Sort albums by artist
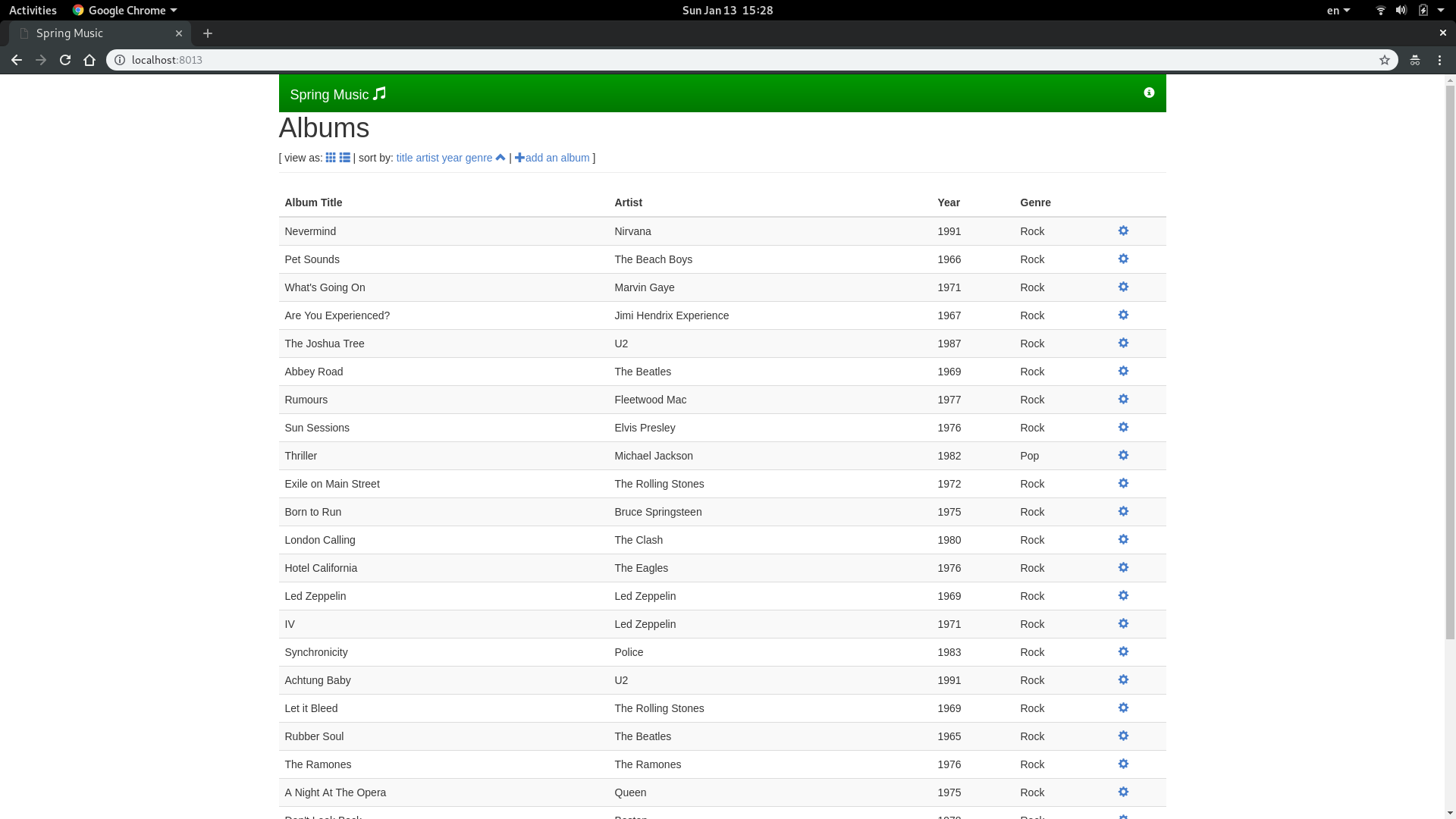Image resolution: width=1456 pixels, height=819 pixels. click(x=427, y=158)
